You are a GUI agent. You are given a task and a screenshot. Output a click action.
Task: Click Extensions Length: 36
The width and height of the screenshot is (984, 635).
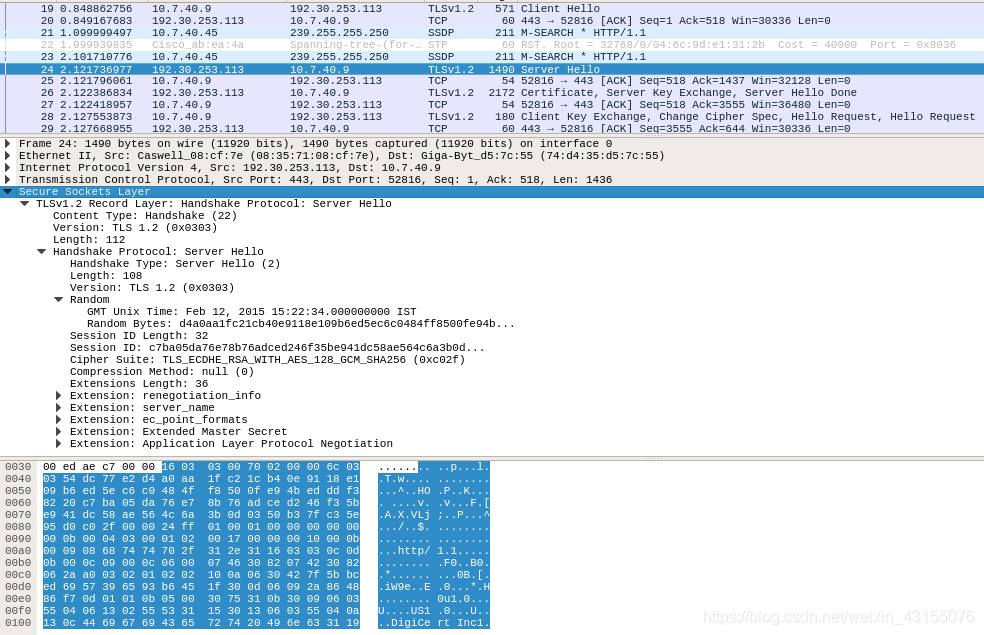click(x=139, y=383)
